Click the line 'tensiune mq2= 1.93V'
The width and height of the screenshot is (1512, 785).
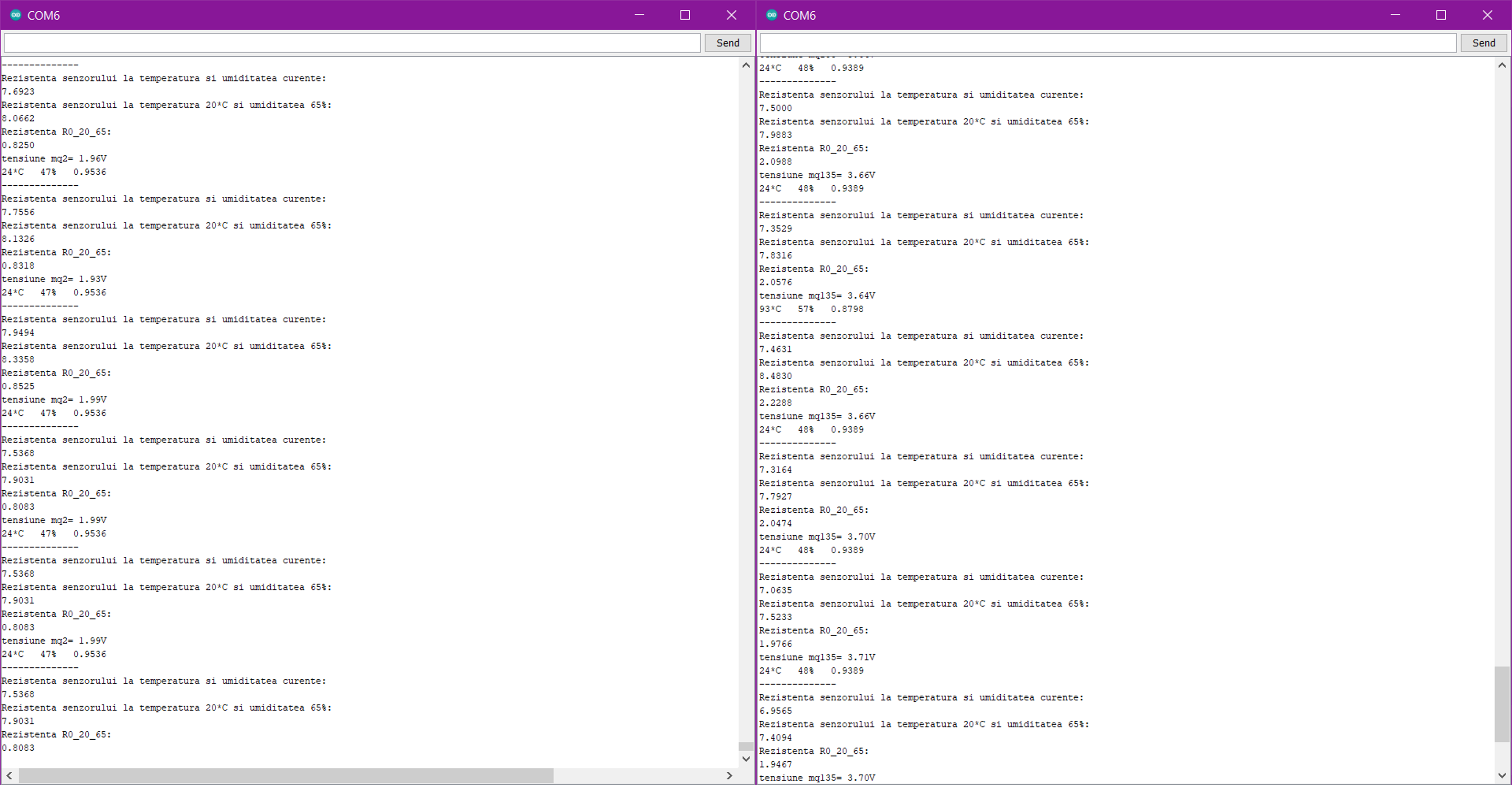pyautogui.click(x=54, y=279)
